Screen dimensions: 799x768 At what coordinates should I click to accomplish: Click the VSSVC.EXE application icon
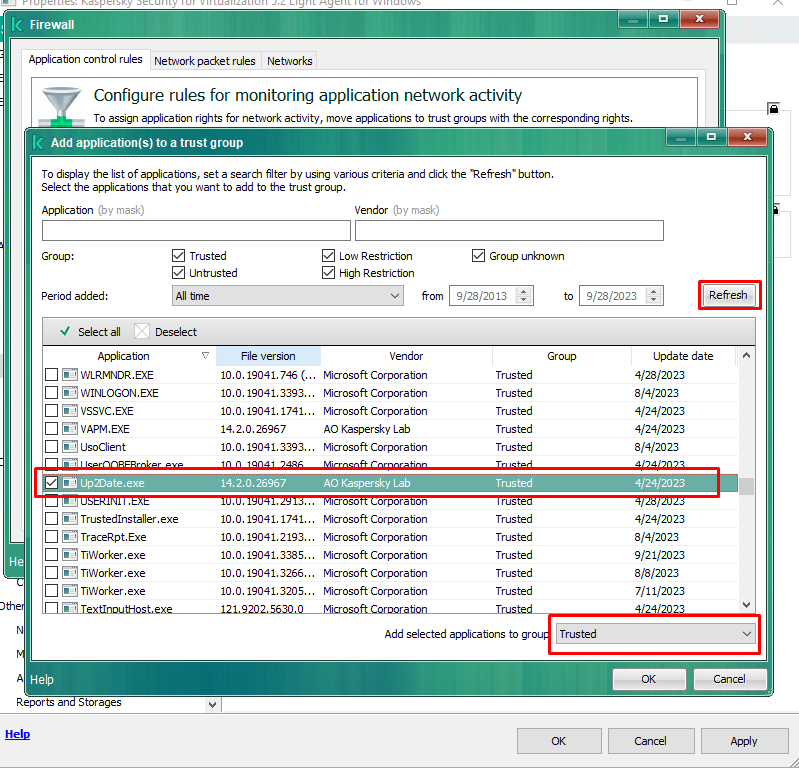[69, 411]
